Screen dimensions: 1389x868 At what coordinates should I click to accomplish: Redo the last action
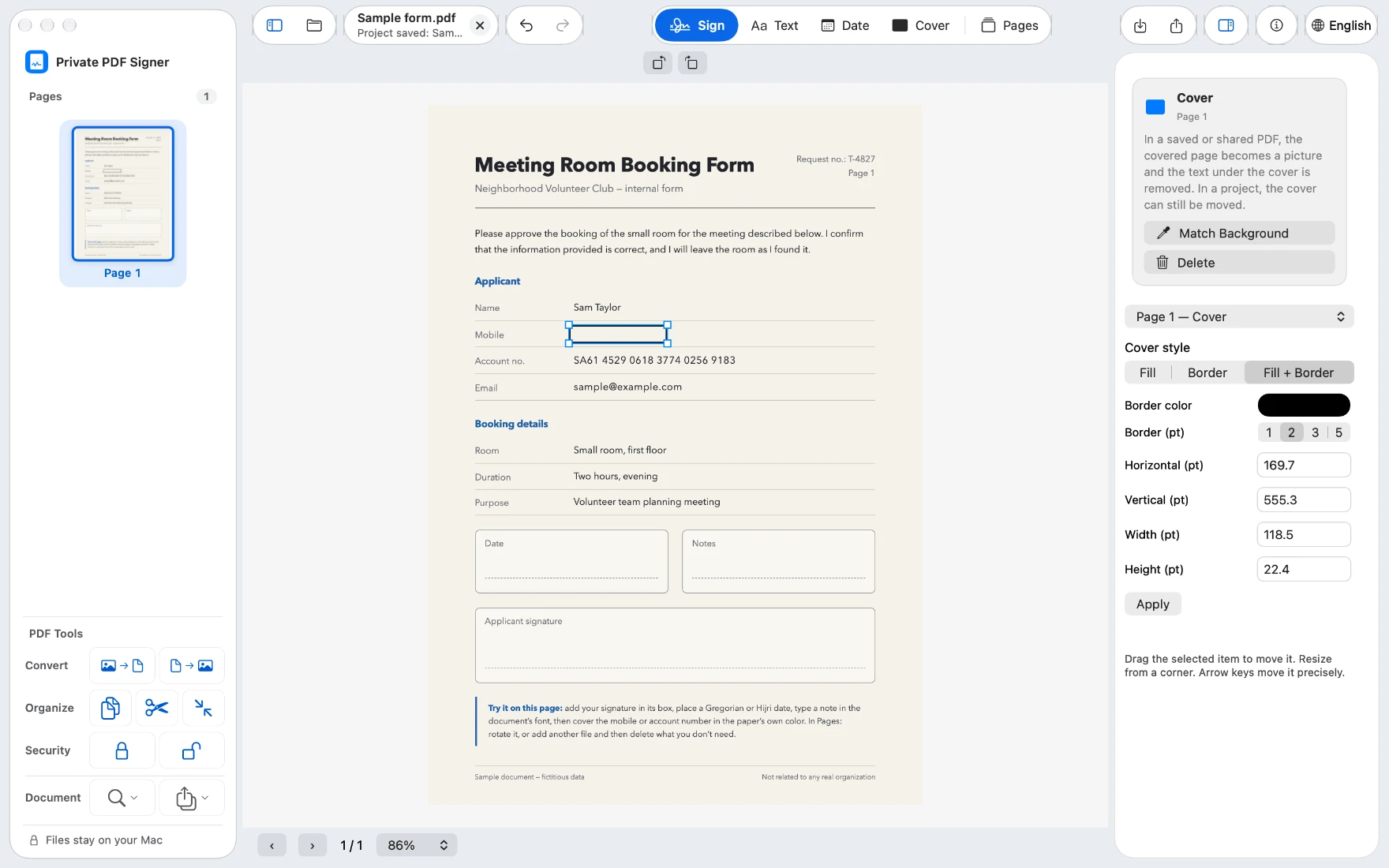(563, 25)
